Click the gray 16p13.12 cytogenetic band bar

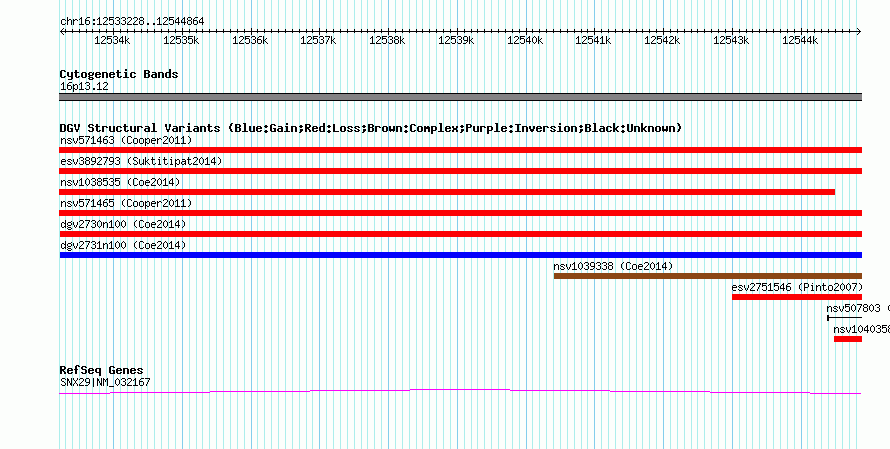(x=460, y=97)
